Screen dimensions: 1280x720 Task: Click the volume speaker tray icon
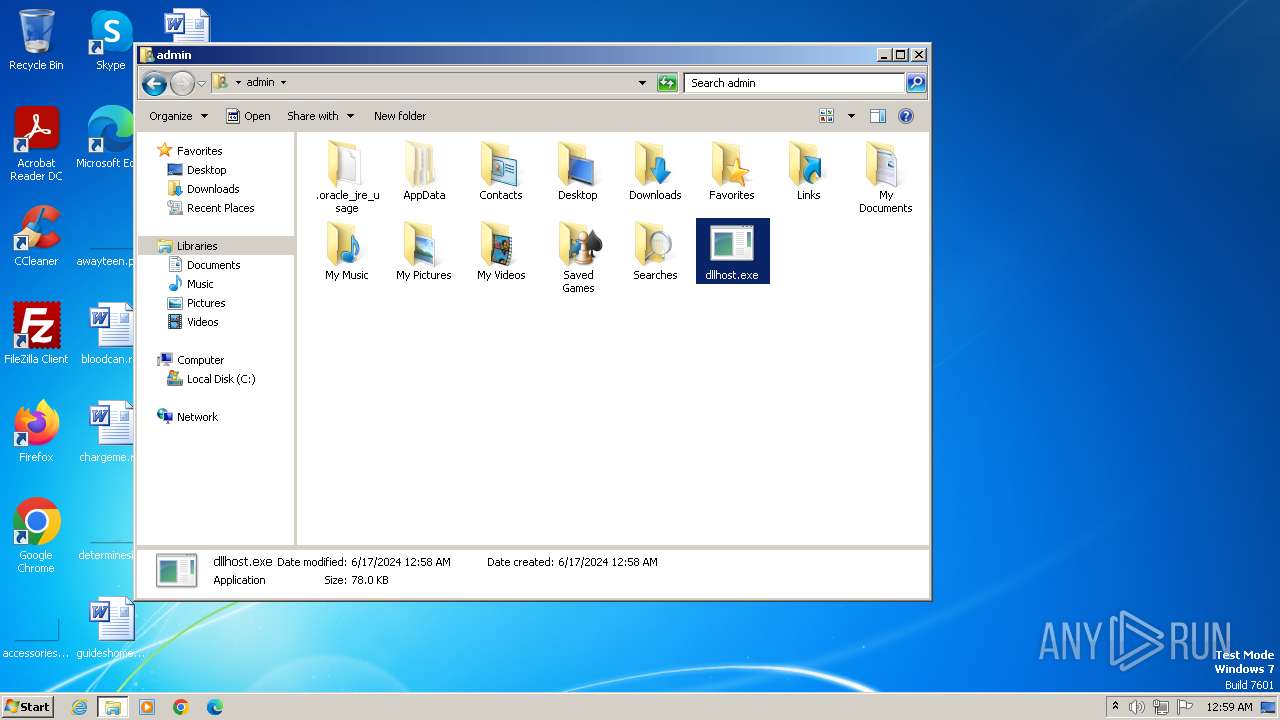1137,707
